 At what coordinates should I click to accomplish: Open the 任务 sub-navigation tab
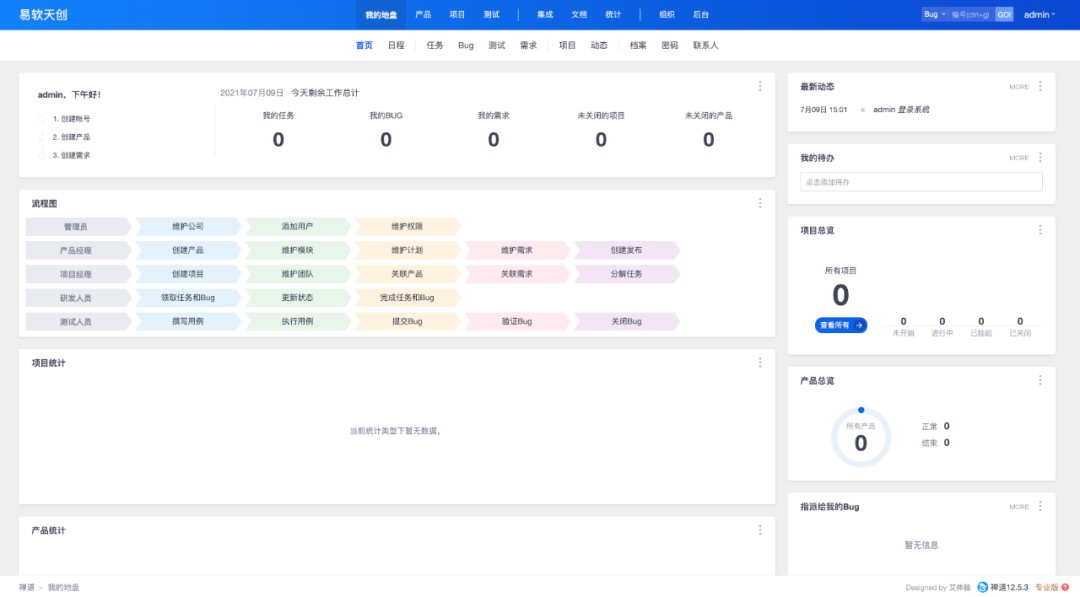coord(435,45)
